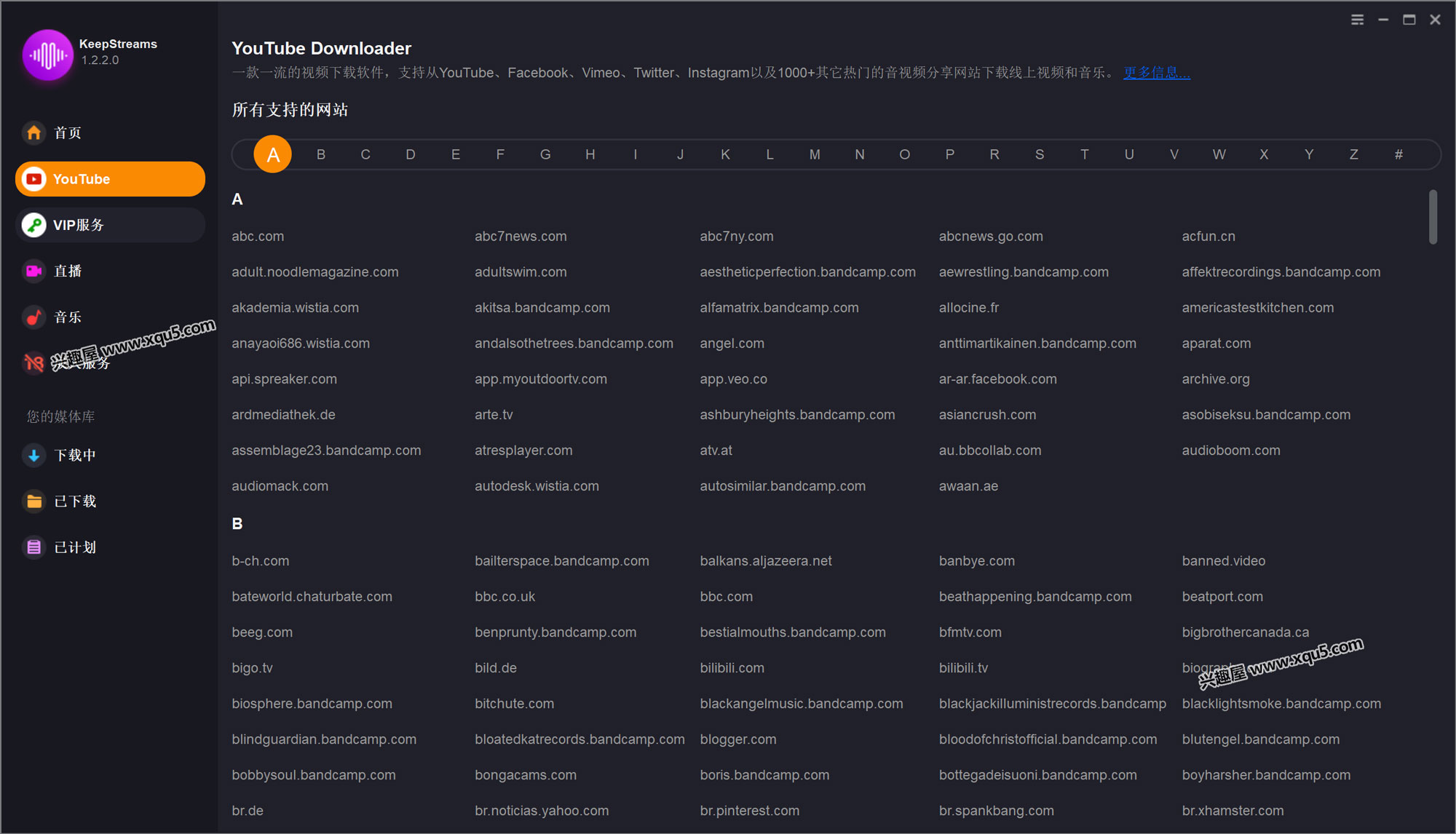Open blogger.com site entry
This screenshot has width=1456, height=834.
click(x=738, y=739)
